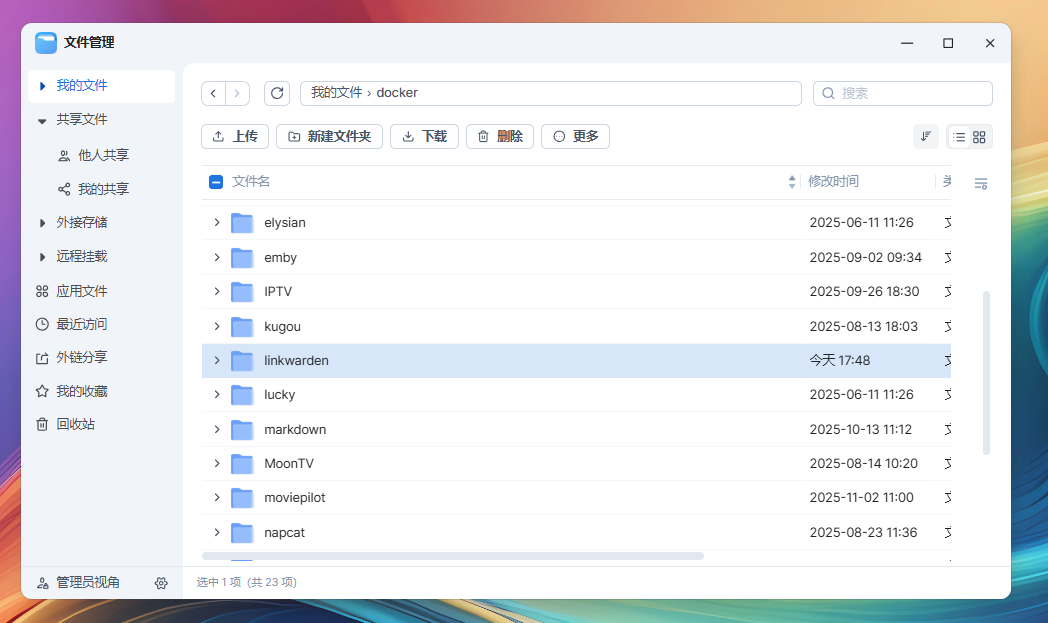Collapse the 共享文件 sidebar section
This screenshot has width=1048, height=623.
(x=42, y=120)
